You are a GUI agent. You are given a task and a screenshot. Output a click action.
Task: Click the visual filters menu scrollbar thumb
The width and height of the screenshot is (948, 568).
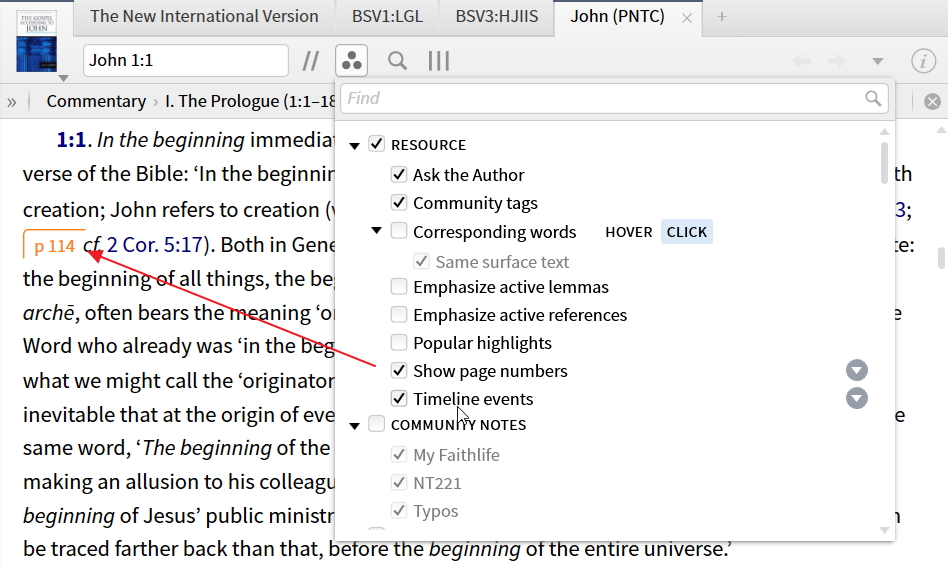click(884, 163)
